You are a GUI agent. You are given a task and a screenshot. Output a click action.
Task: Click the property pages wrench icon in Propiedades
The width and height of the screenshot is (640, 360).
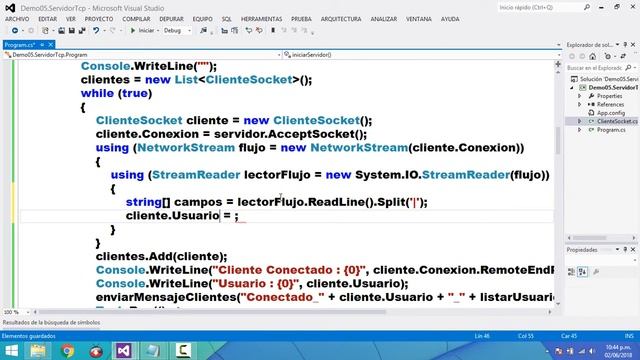(596, 272)
